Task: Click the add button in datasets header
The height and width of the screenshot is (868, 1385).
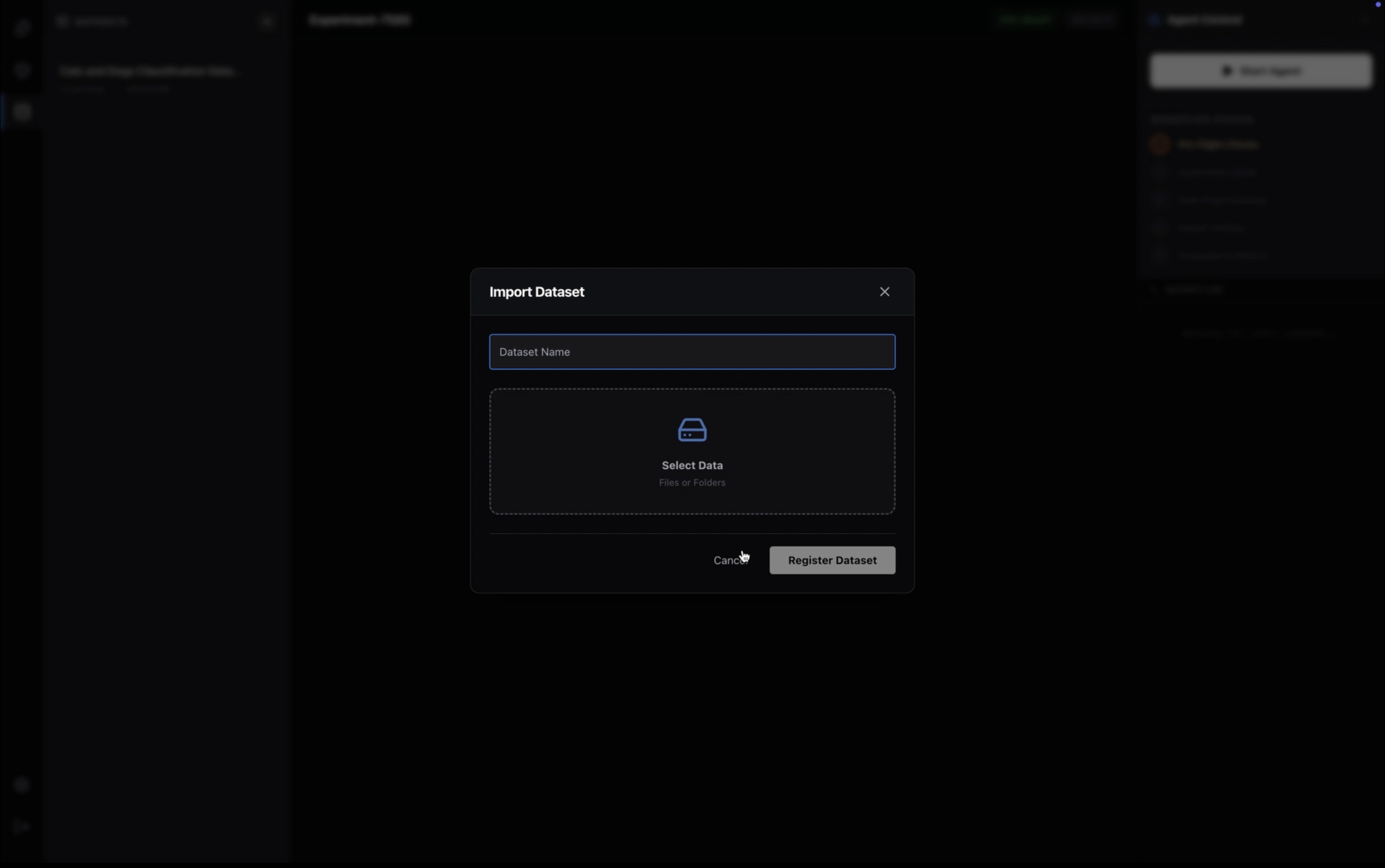Action: 266,21
